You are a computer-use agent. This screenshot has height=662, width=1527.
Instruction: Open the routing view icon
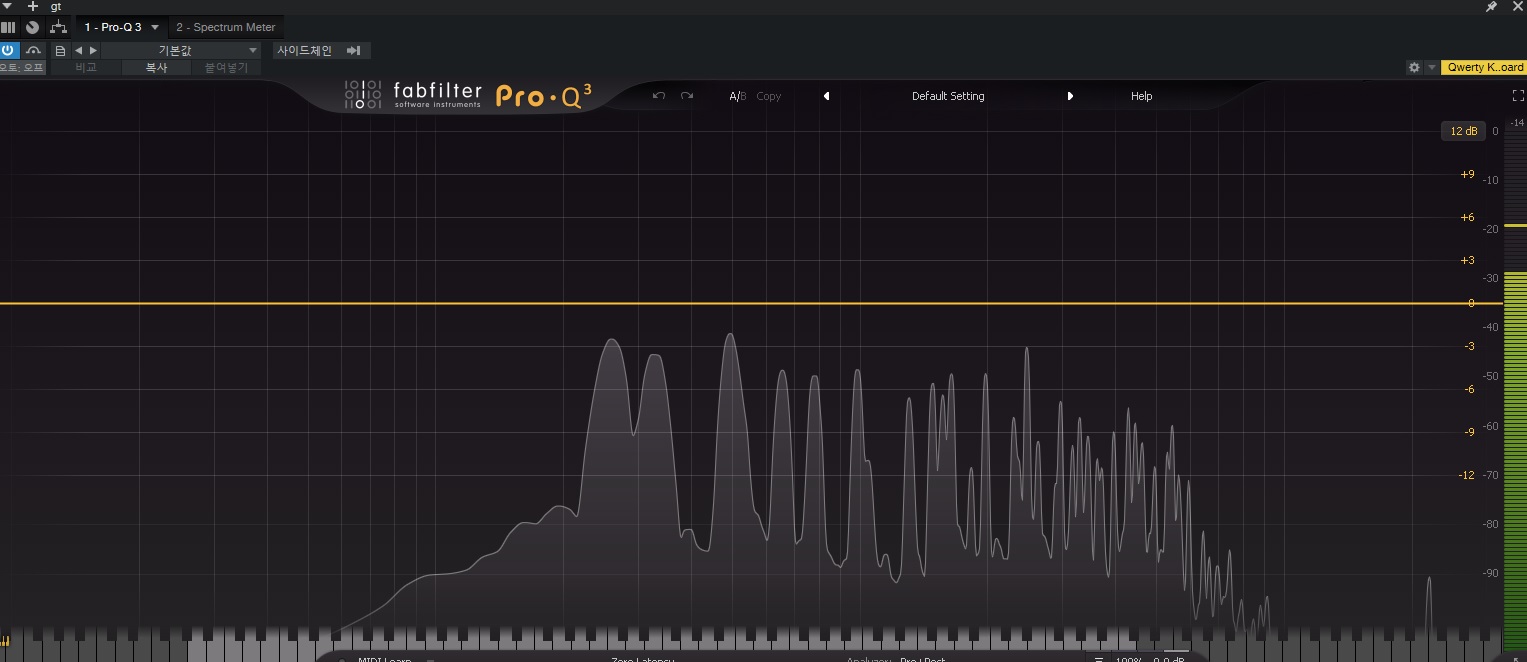click(x=59, y=27)
